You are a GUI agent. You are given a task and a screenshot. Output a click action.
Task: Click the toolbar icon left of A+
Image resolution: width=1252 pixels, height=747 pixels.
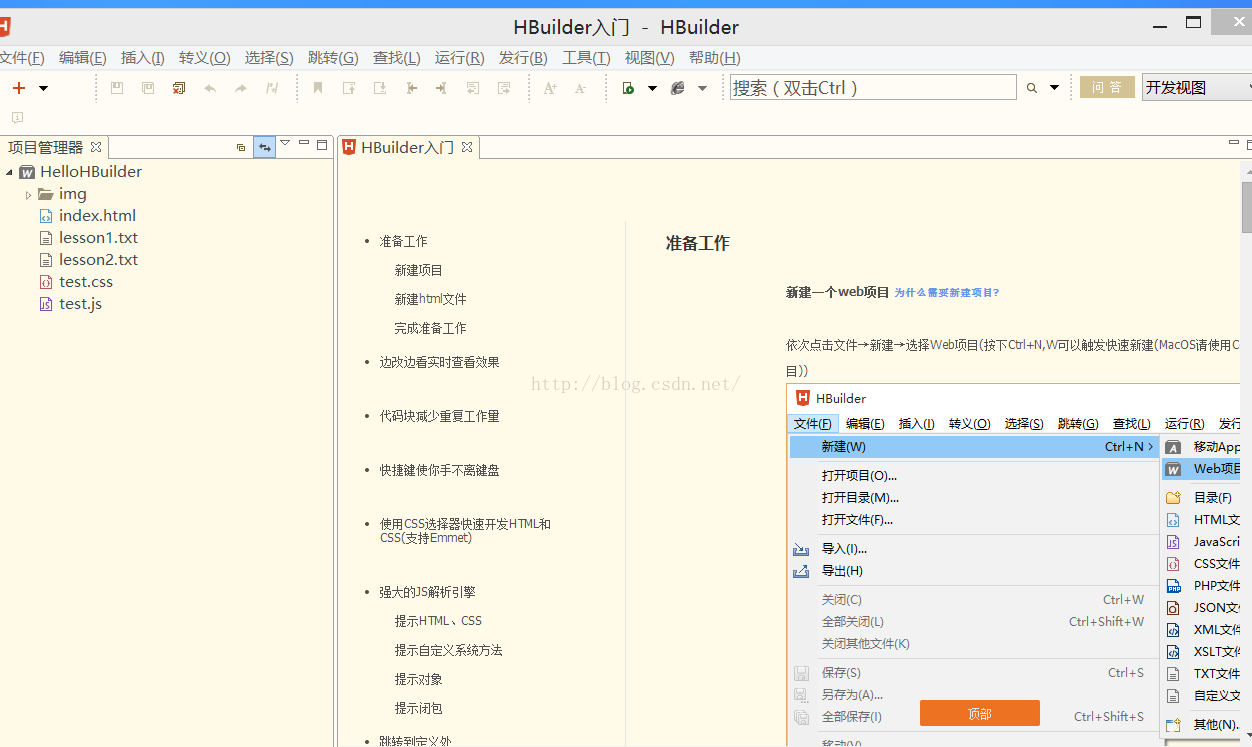(503, 88)
